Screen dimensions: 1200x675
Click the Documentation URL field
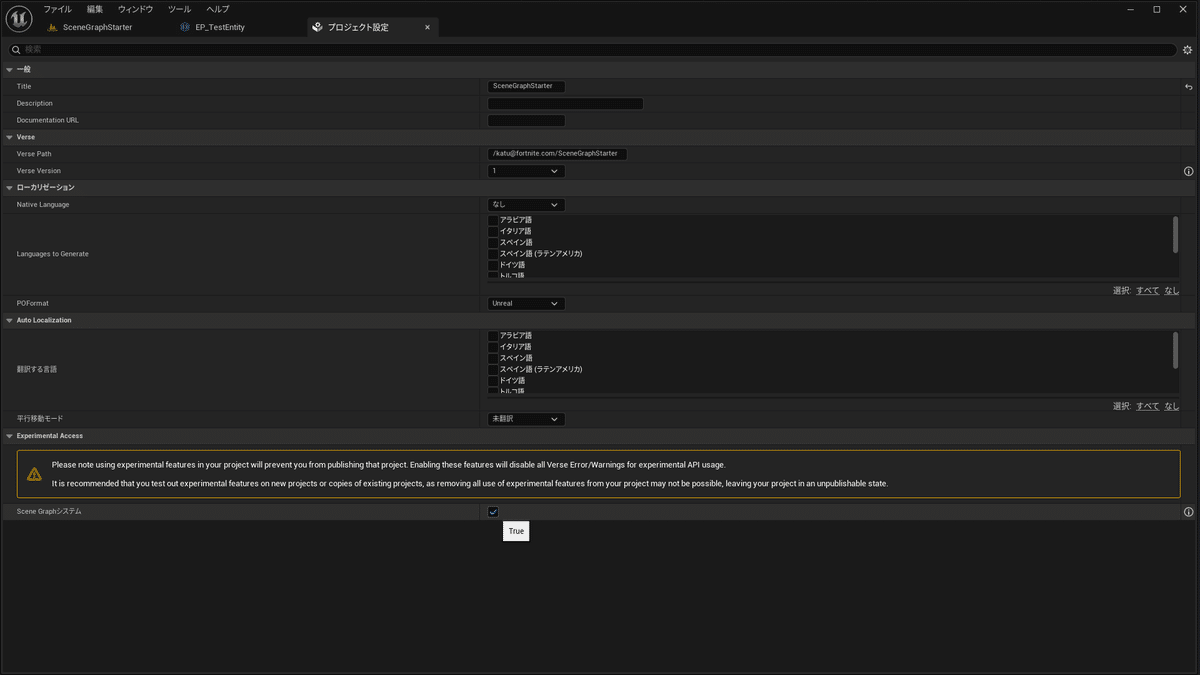pos(526,121)
